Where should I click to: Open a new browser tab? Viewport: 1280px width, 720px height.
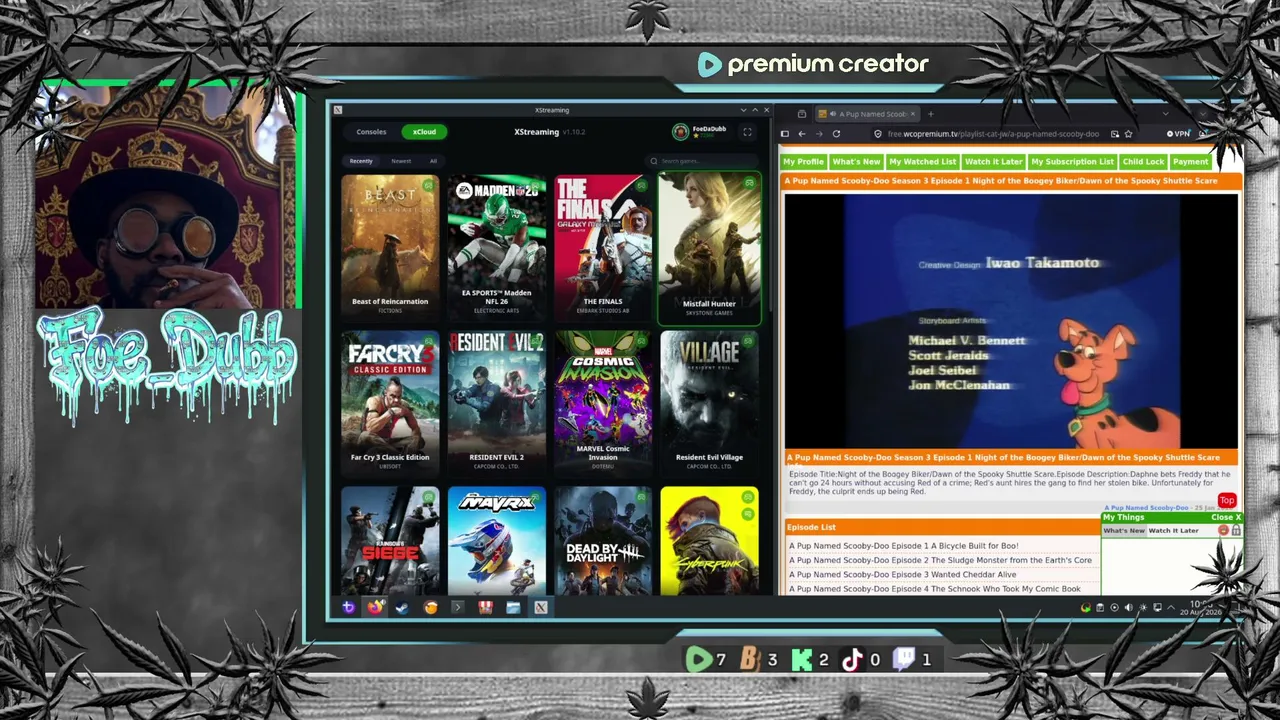point(930,114)
